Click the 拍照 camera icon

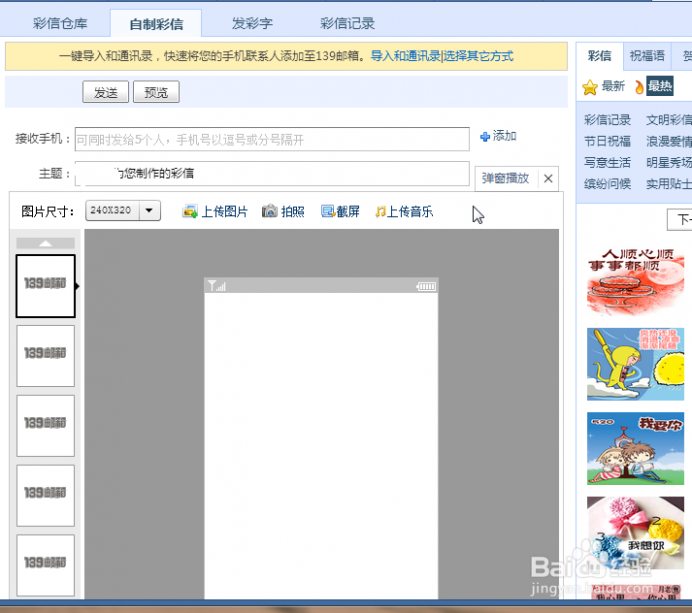[x=270, y=211]
